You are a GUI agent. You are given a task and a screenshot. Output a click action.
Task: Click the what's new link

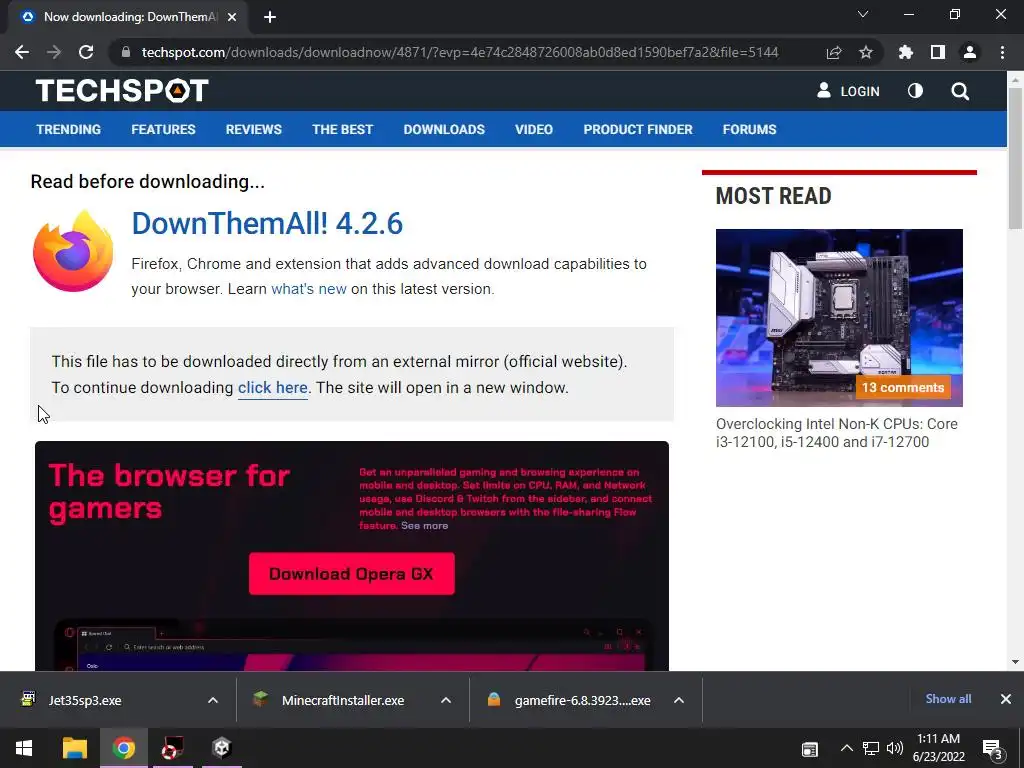pyautogui.click(x=309, y=289)
